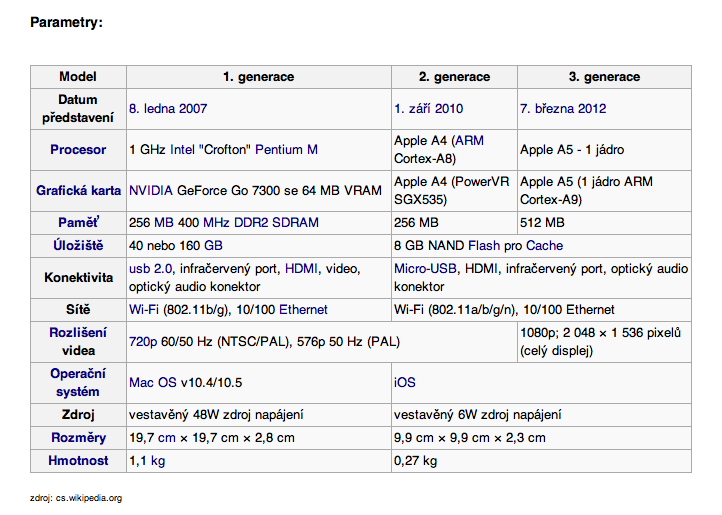Open the "Micro-USB" link
The height and width of the screenshot is (515, 722).
click(426, 269)
